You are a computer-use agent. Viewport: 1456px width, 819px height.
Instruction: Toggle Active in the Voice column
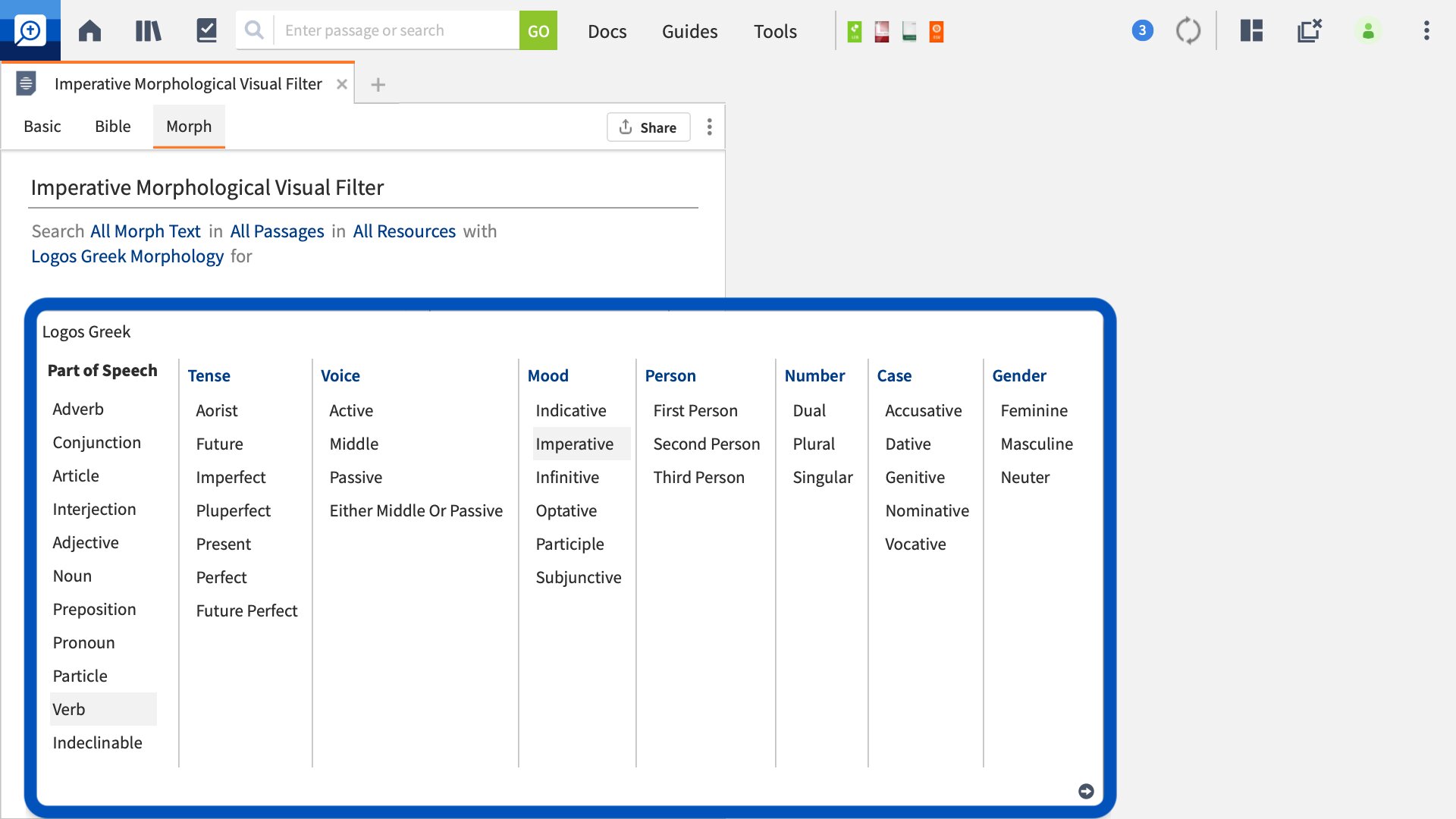[351, 410]
